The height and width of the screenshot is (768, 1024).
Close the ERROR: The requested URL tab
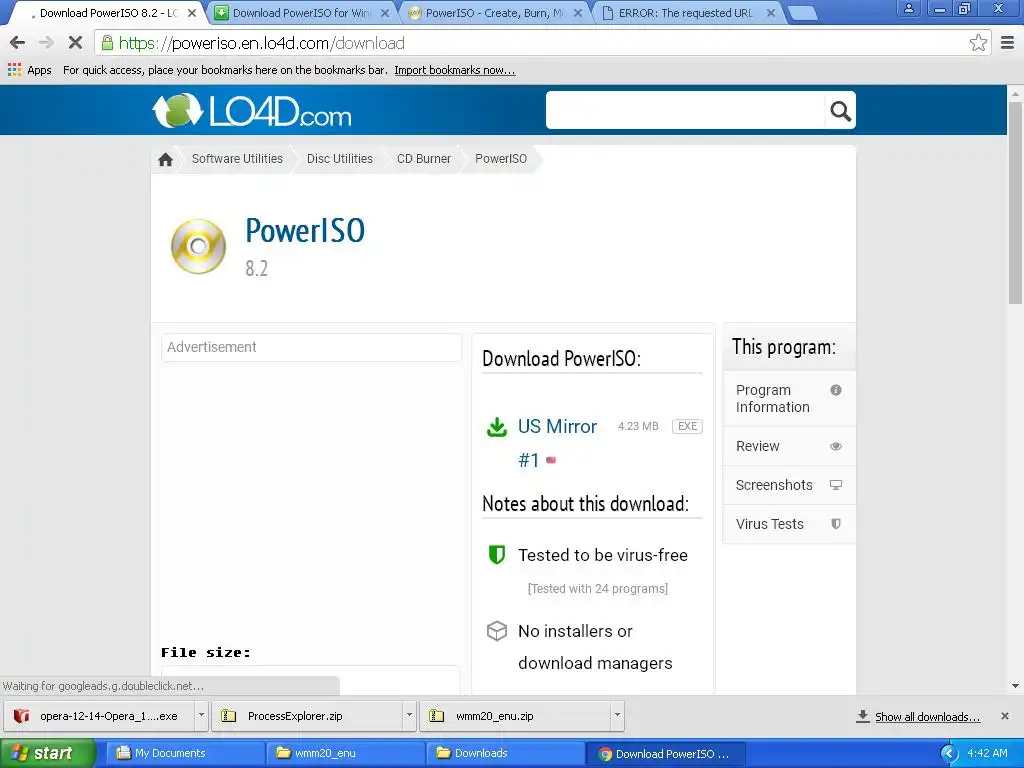pyautogui.click(x=771, y=13)
